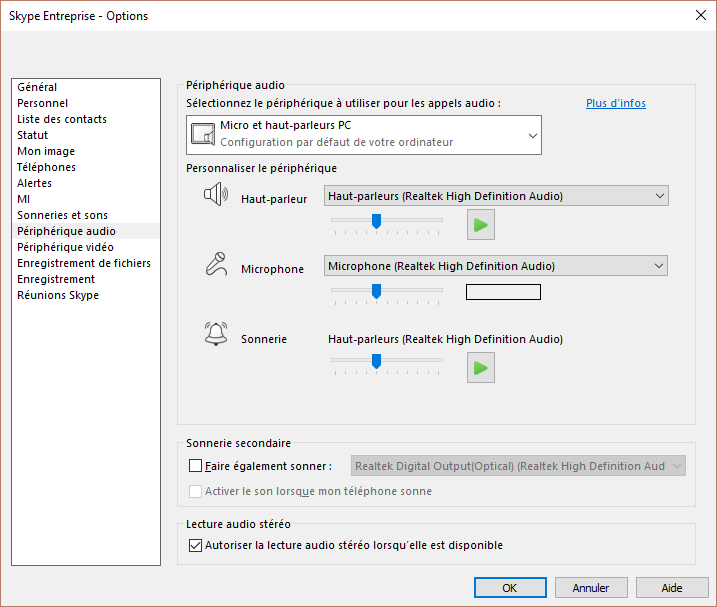Click the bell icon beside Sonnerie
The width and height of the screenshot is (717, 607).
pos(216,333)
